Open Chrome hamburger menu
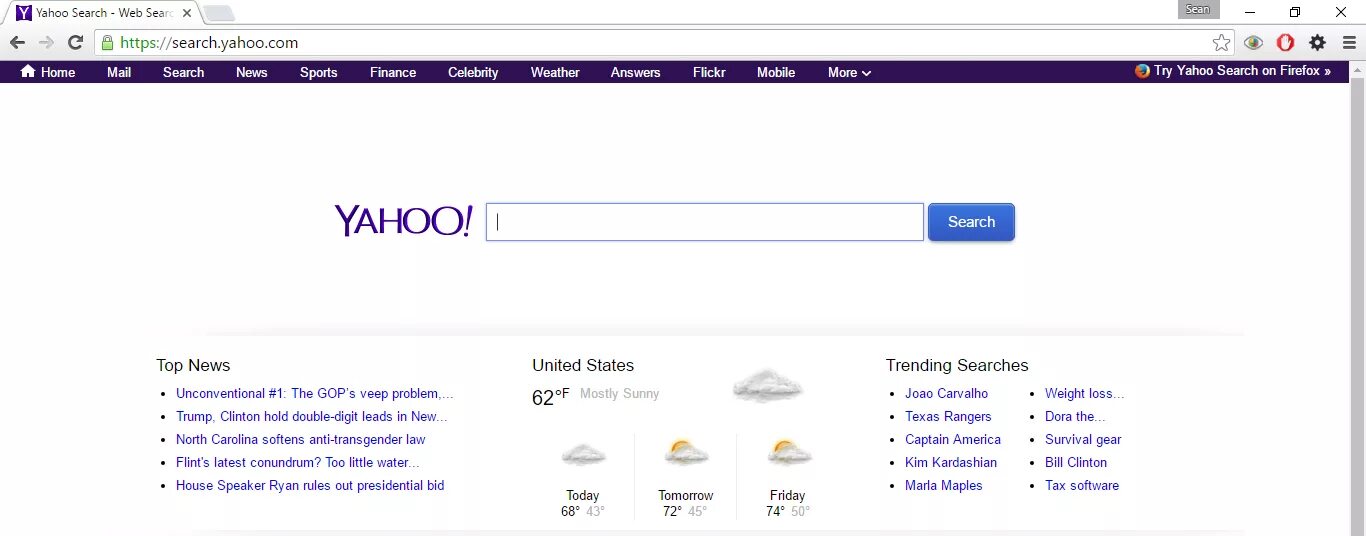This screenshot has height=536, width=1366. 1349,43
